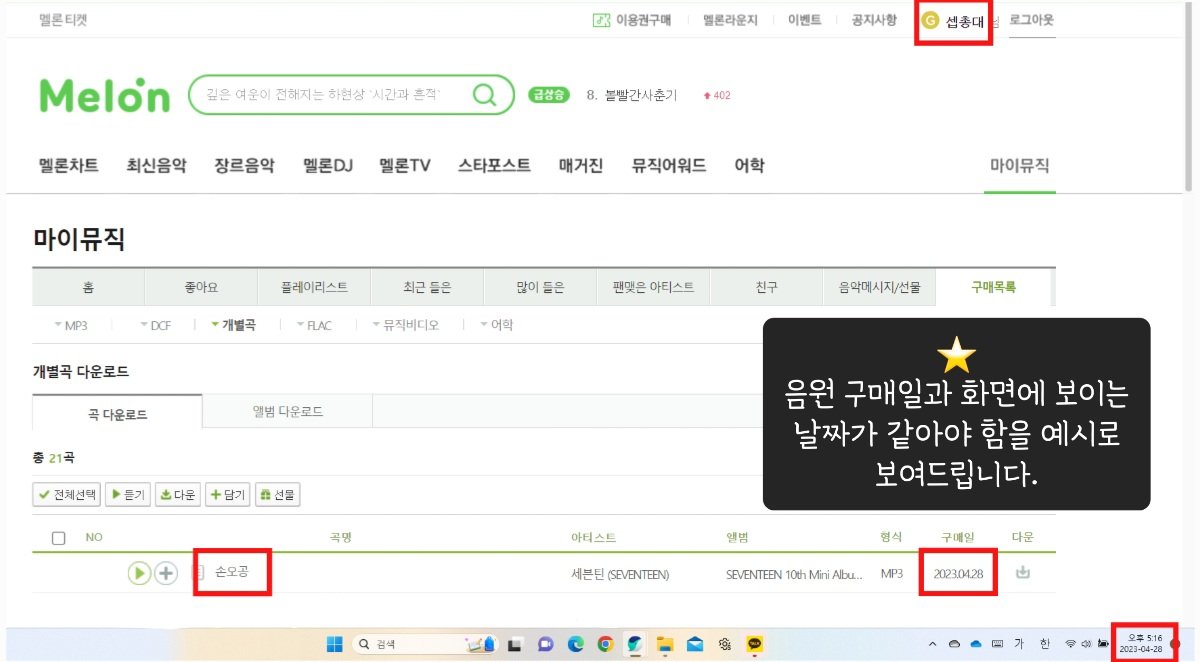The image size is (1200, 662).
Task: Click album SEVENTEEN 10th Mini Album link
Action: pyautogui.click(x=795, y=575)
